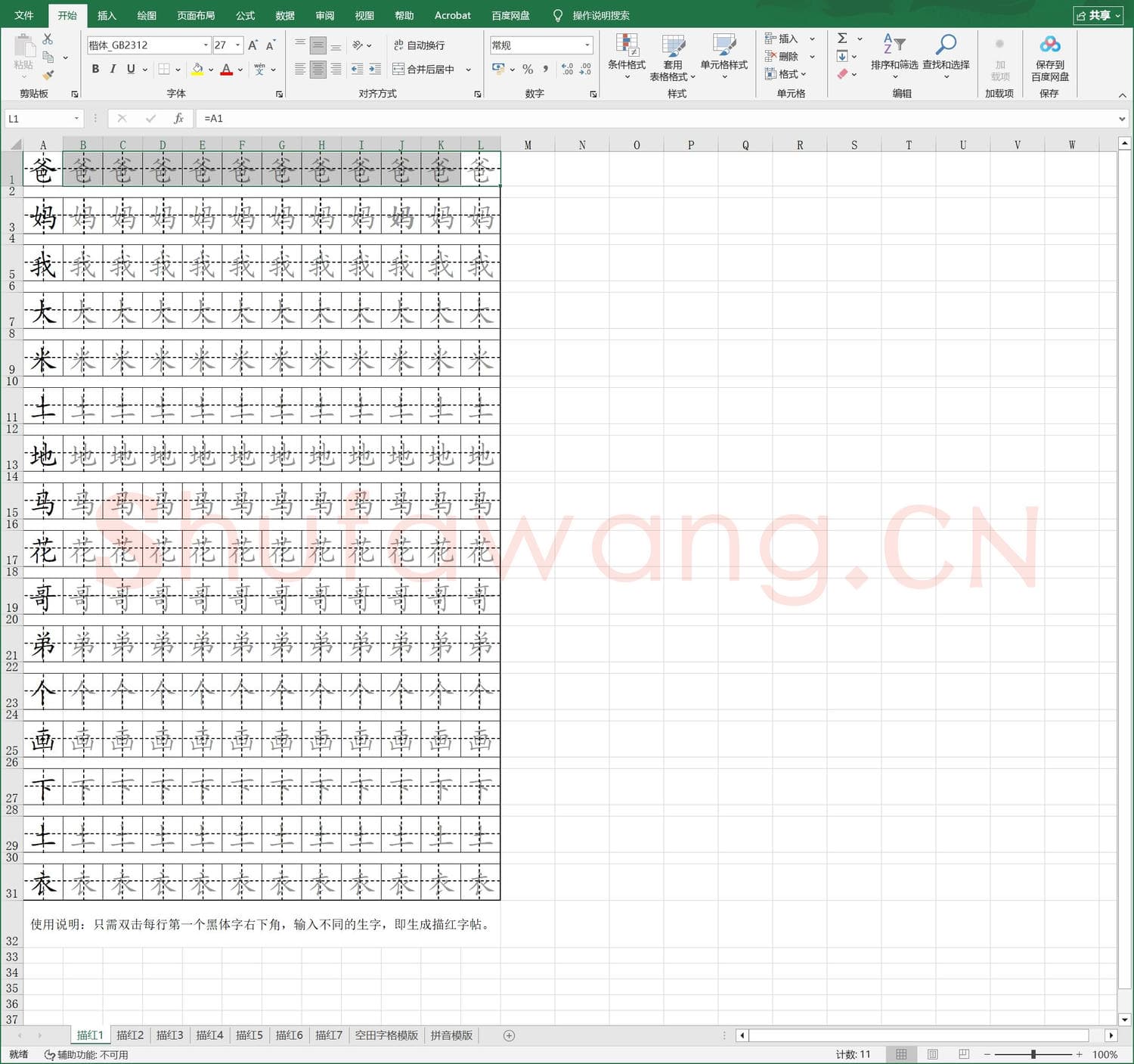Open the 公式 ribbon tab
This screenshot has width=1134, height=1064.
coord(245,15)
